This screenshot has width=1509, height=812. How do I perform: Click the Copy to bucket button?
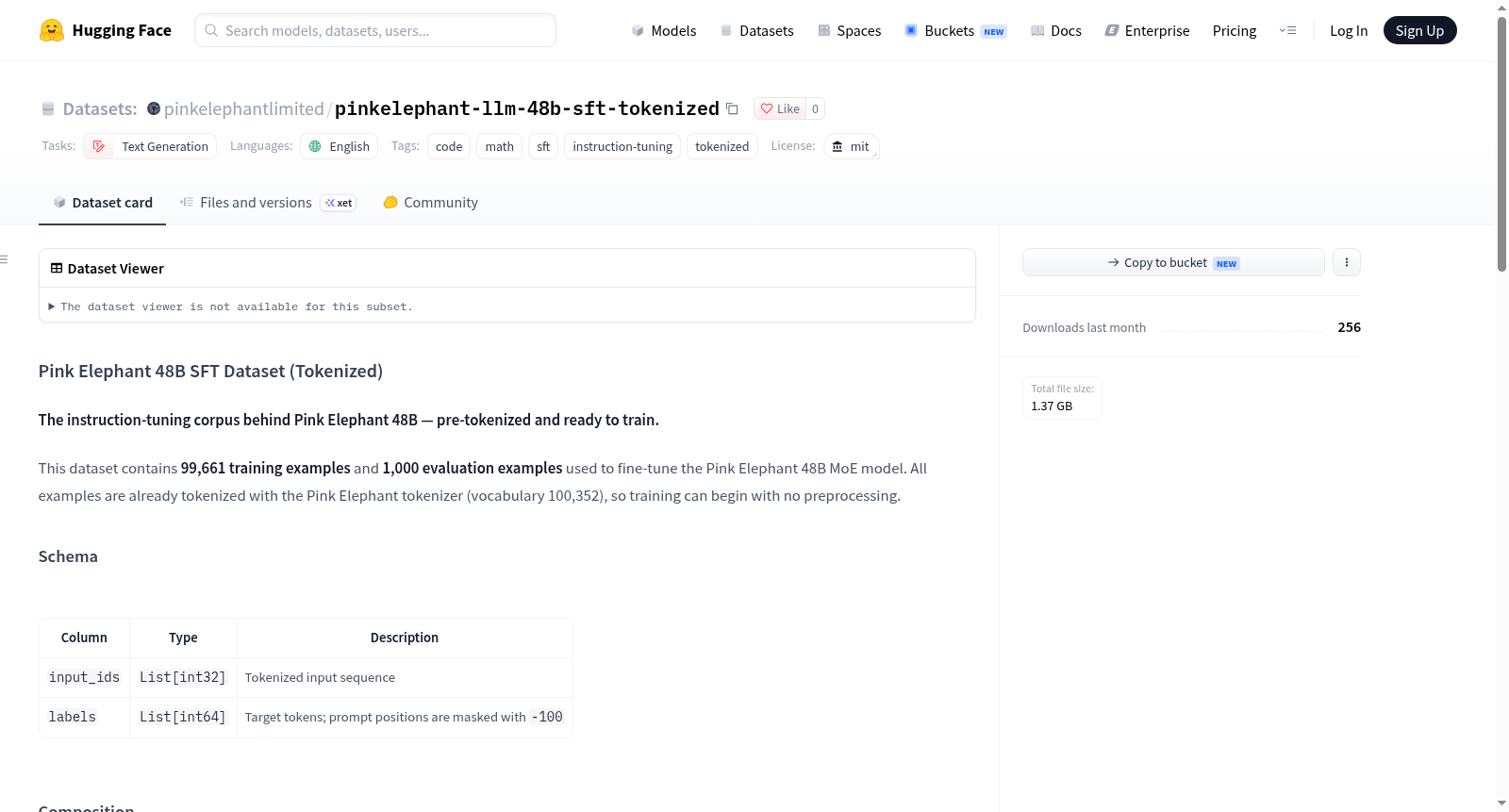click(x=1173, y=262)
